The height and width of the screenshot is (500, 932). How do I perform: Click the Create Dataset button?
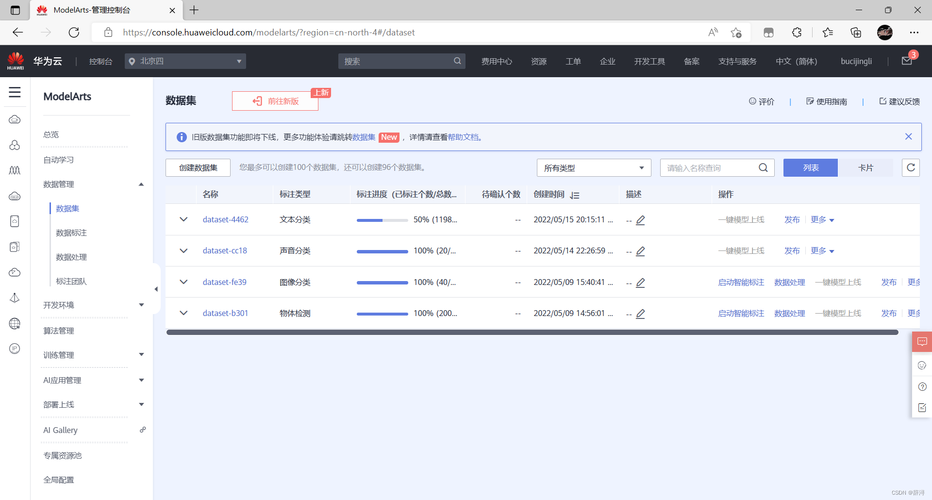[198, 168]
